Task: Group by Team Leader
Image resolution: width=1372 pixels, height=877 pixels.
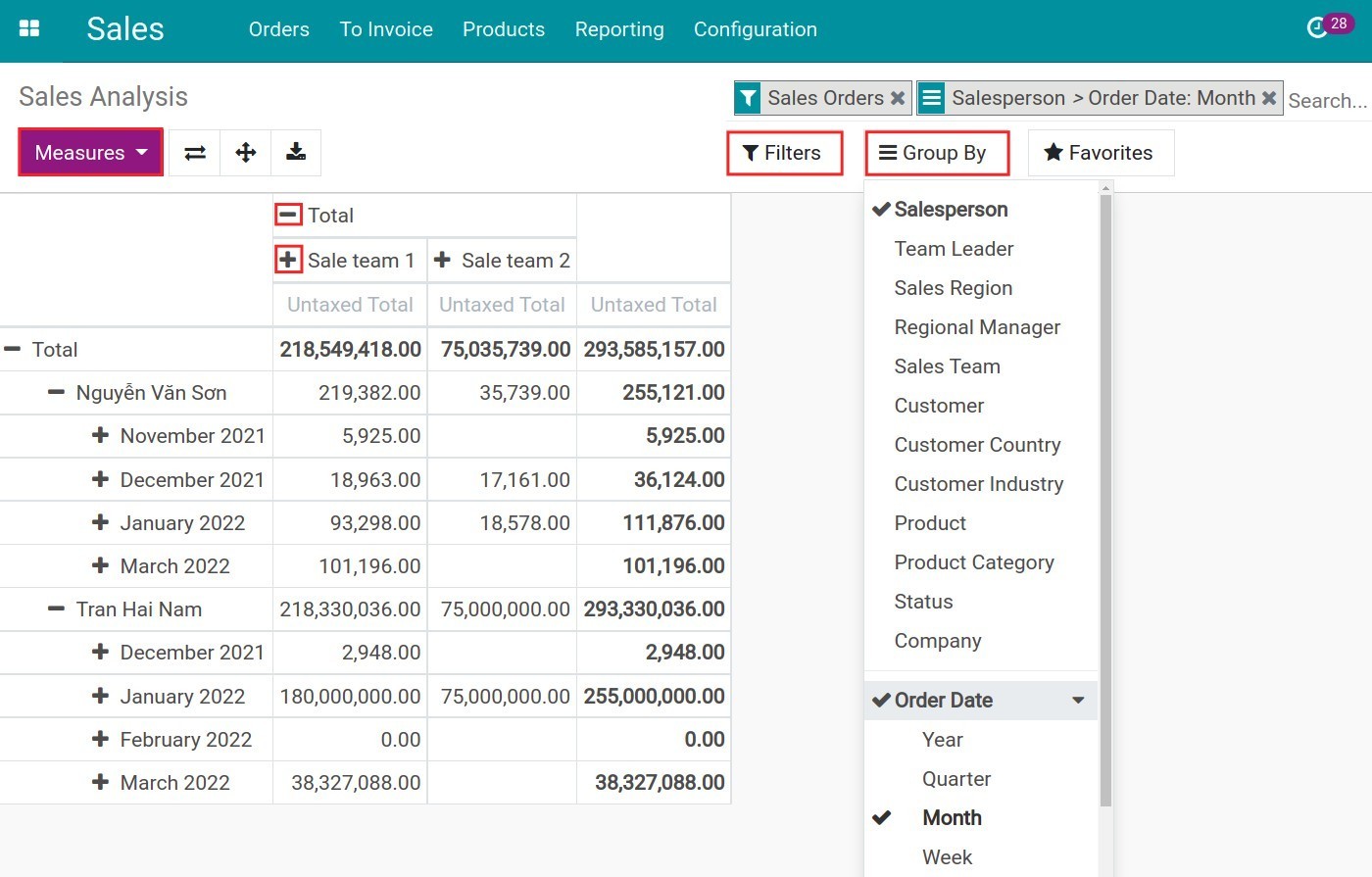Action: click(x=981, y=249)
